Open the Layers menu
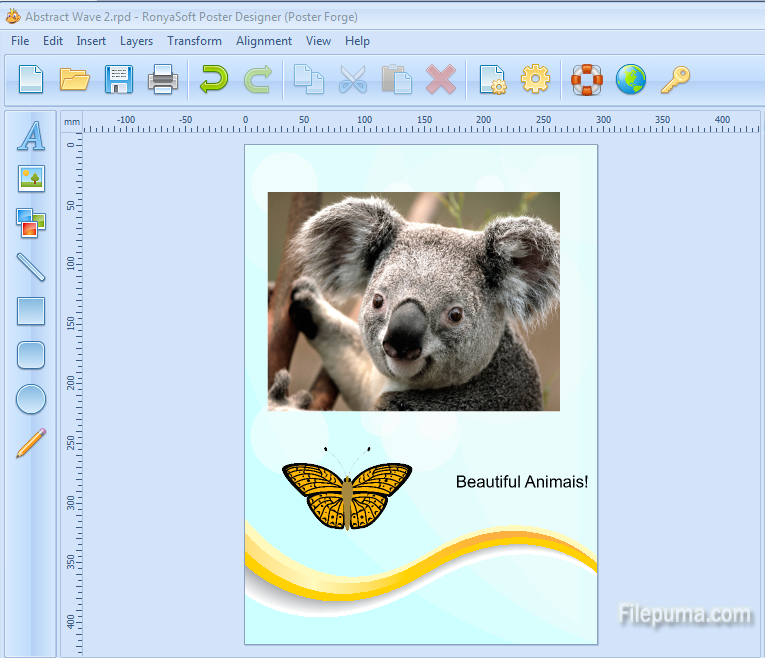This screenshot has width=765, height=658. tap(136, 41)
